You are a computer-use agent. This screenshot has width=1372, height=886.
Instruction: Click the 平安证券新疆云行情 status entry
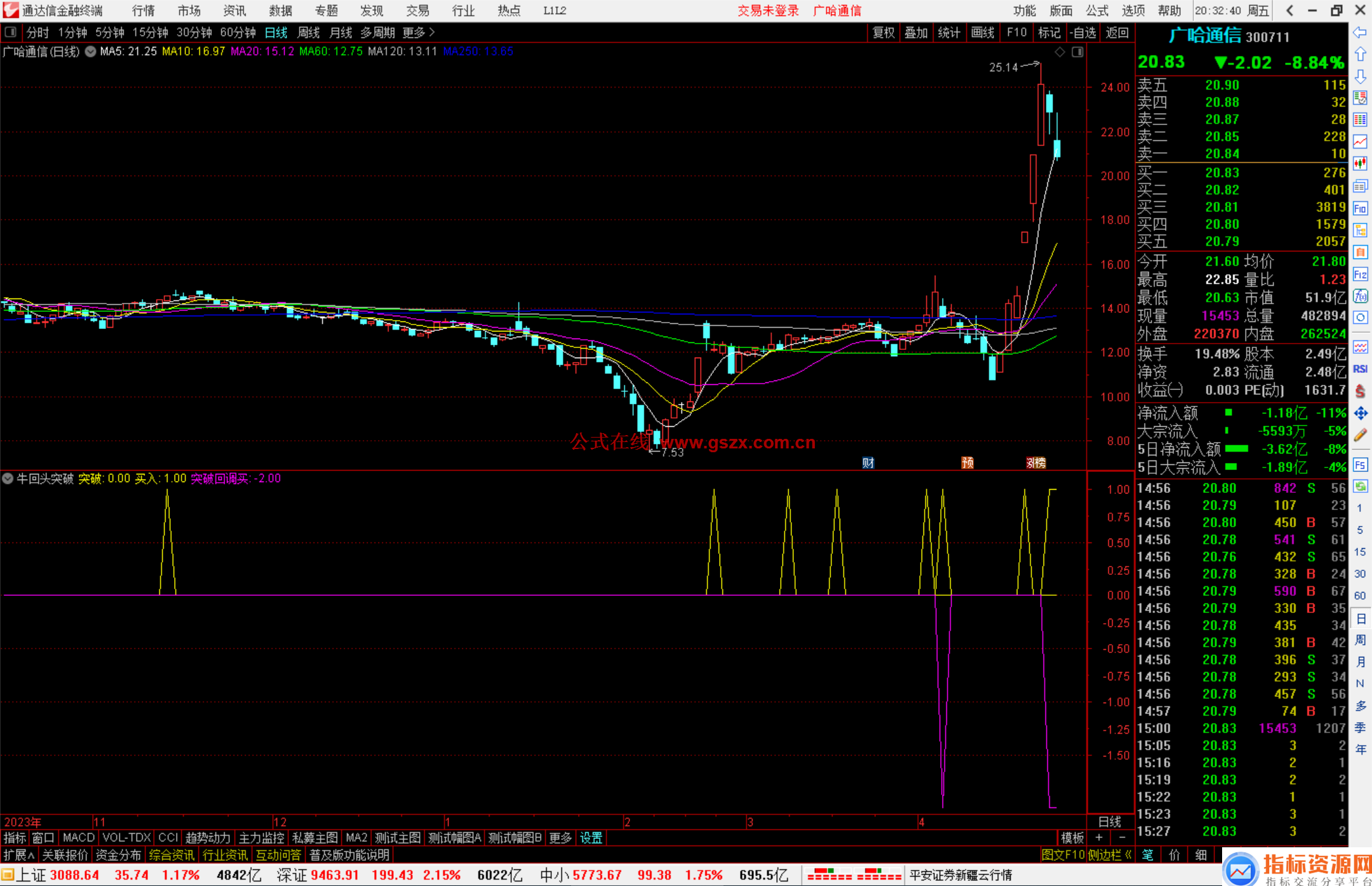(960, 875)
